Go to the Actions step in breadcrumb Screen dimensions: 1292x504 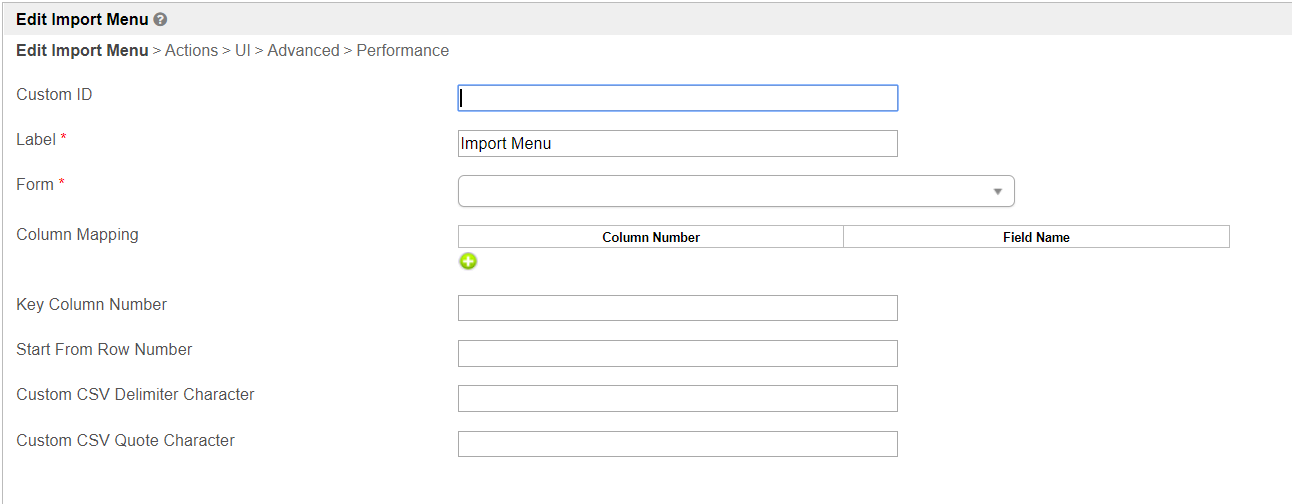click(191, 50)
